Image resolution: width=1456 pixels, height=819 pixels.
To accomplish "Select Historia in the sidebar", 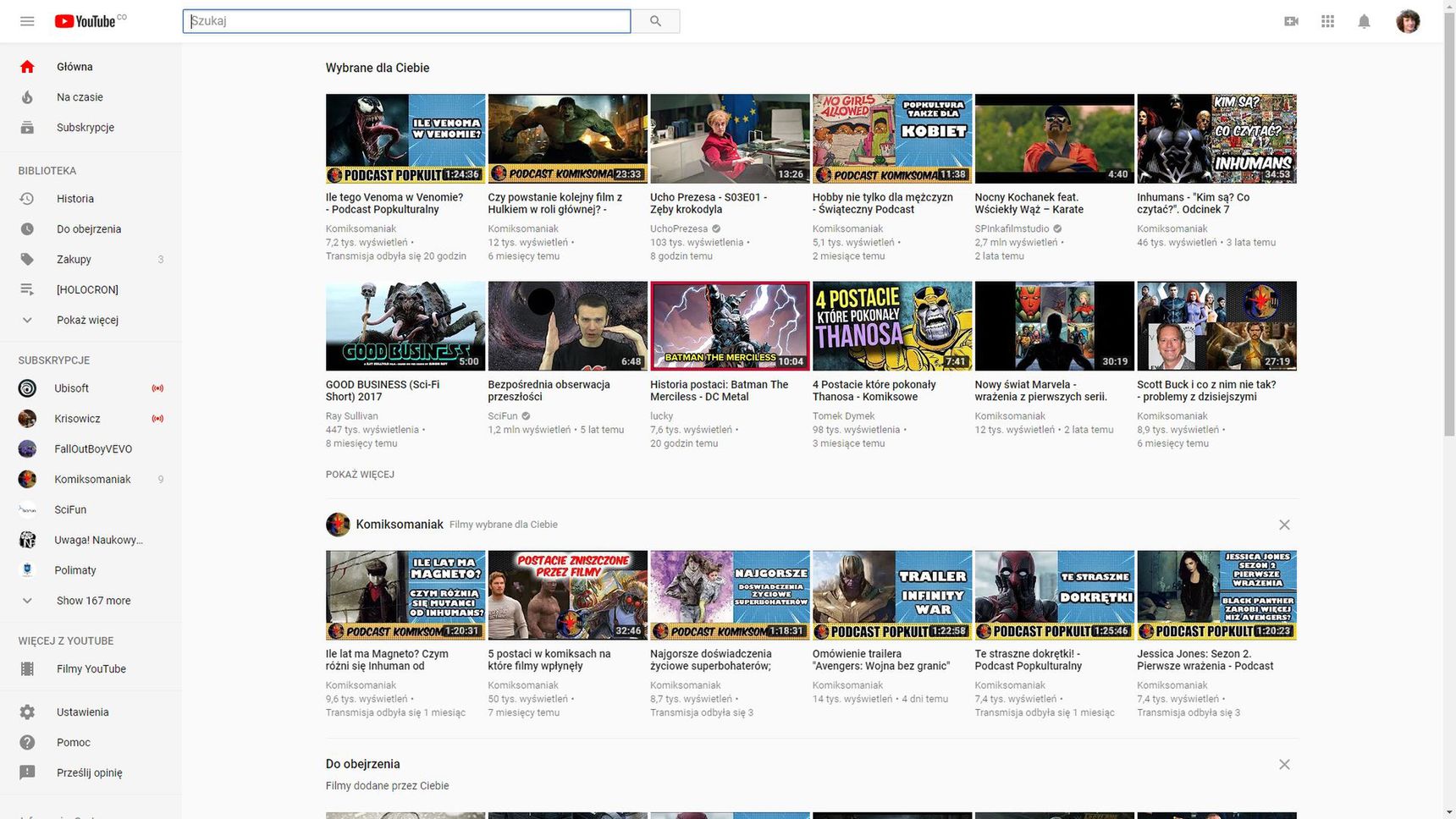I will click(91, 199).
